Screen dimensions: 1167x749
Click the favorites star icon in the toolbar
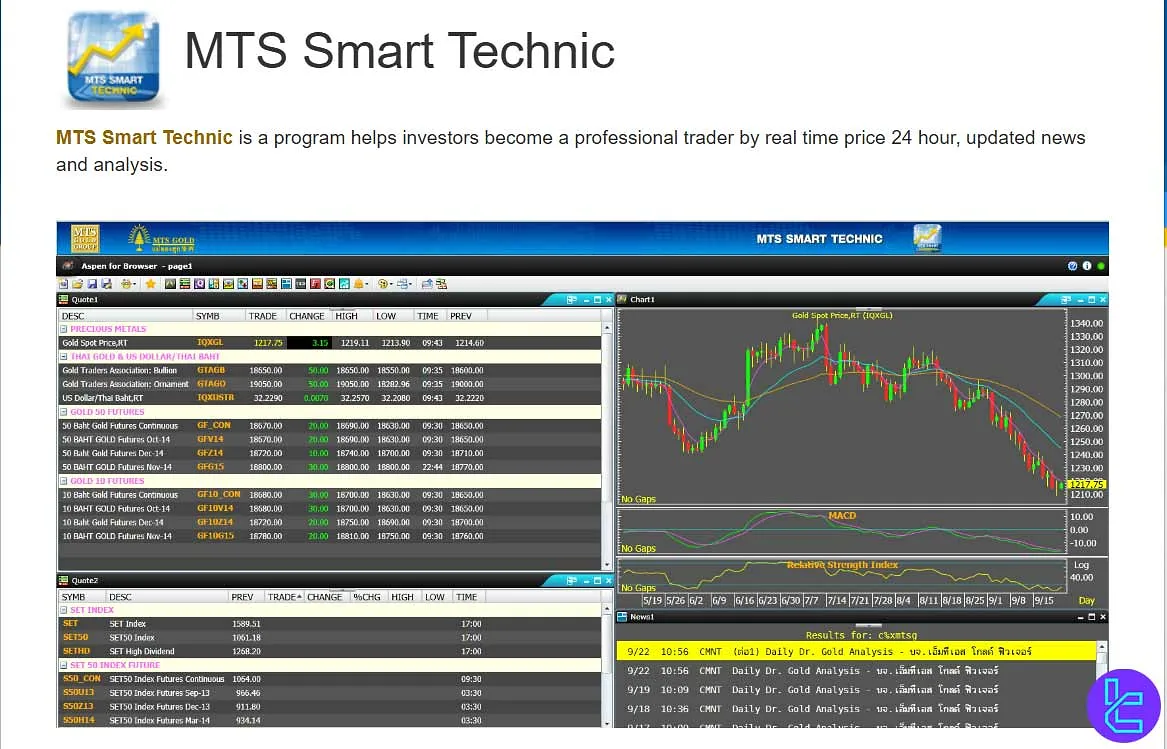(150, 284)
